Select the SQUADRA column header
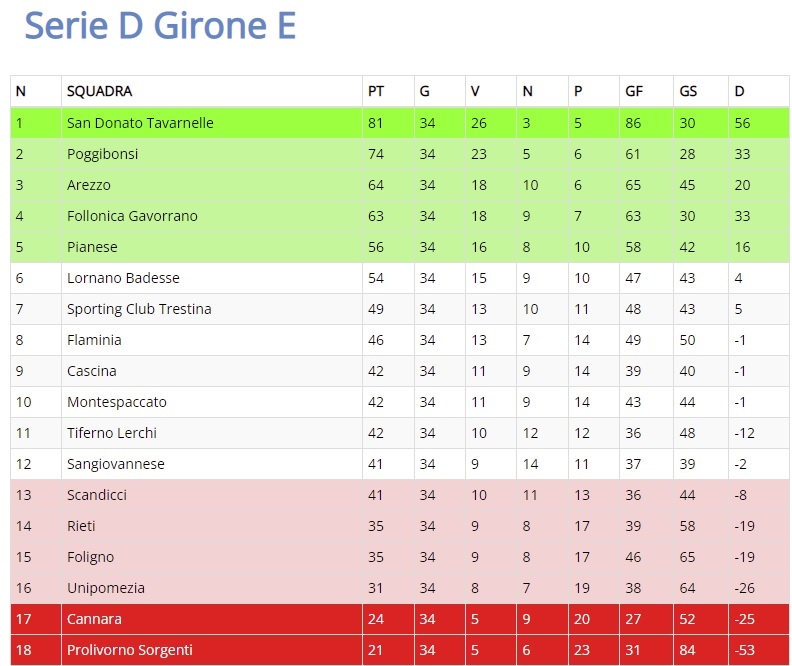Viewport: 792px width, 666px height. 100,91
